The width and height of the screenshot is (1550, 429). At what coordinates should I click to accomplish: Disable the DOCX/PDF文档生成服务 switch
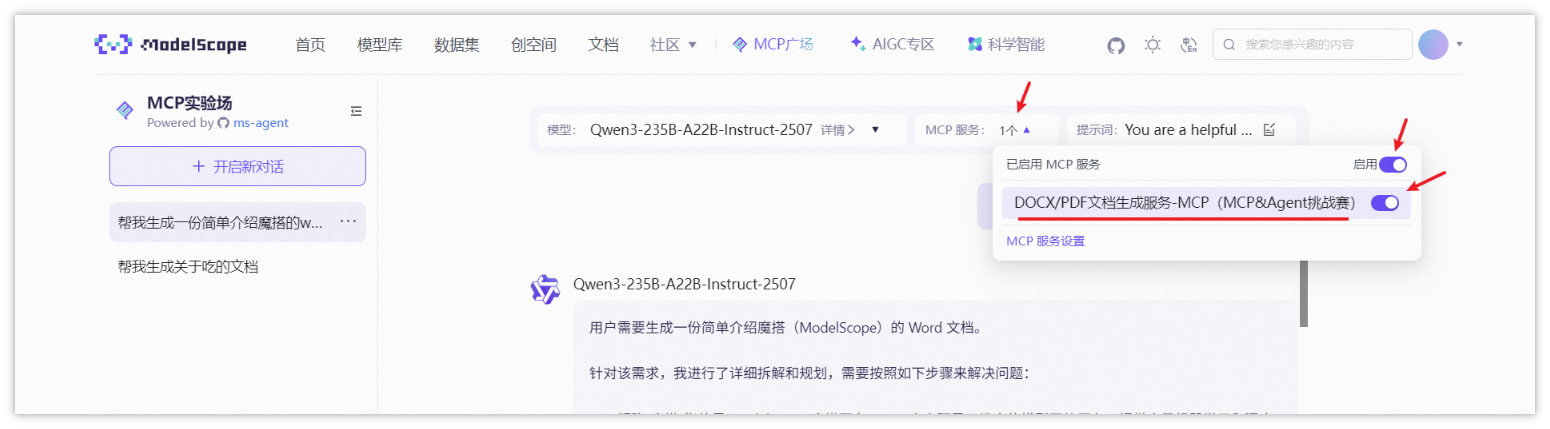[x=1385, y=203]
